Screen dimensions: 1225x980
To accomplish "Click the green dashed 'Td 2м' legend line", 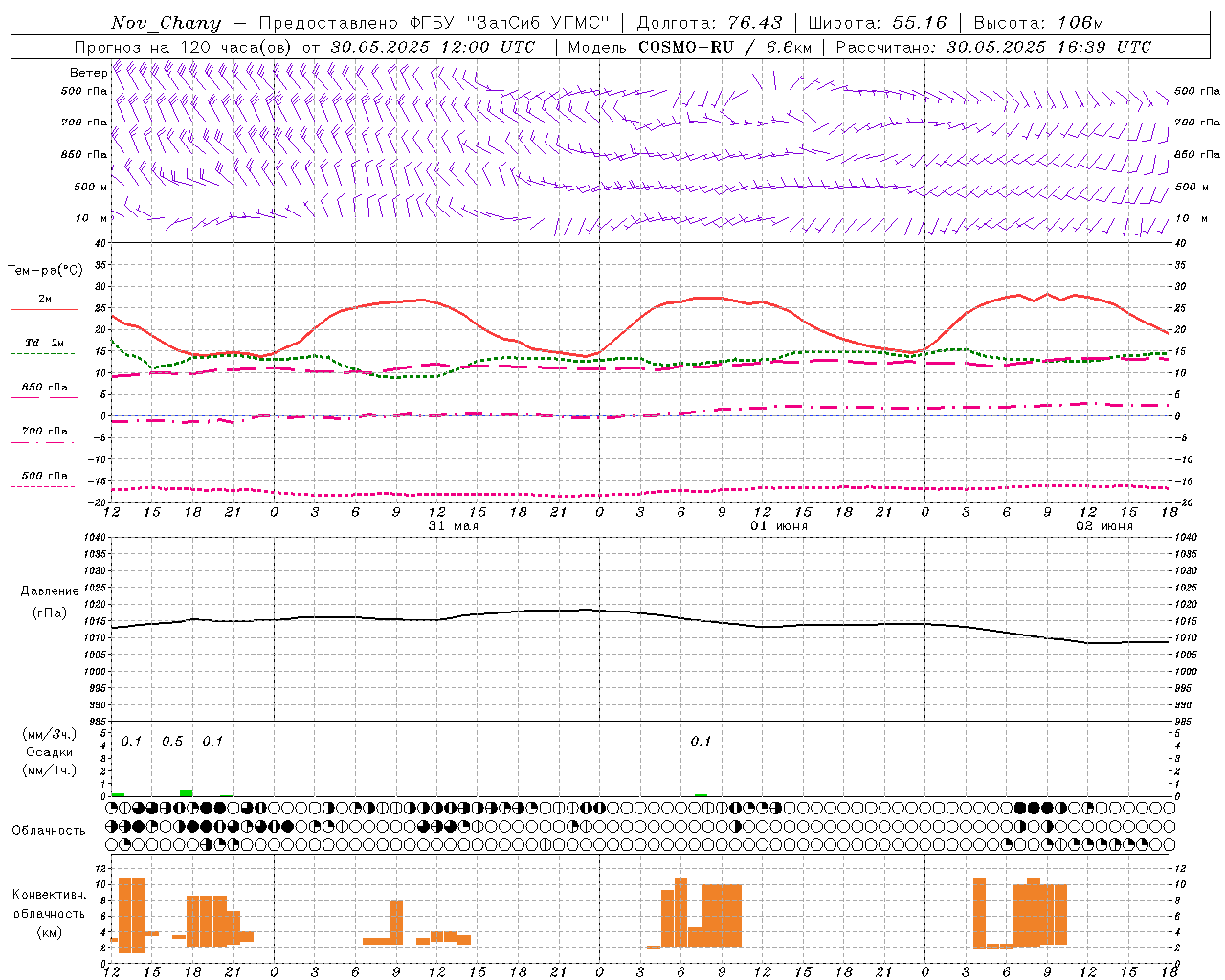I will point(42,353).
